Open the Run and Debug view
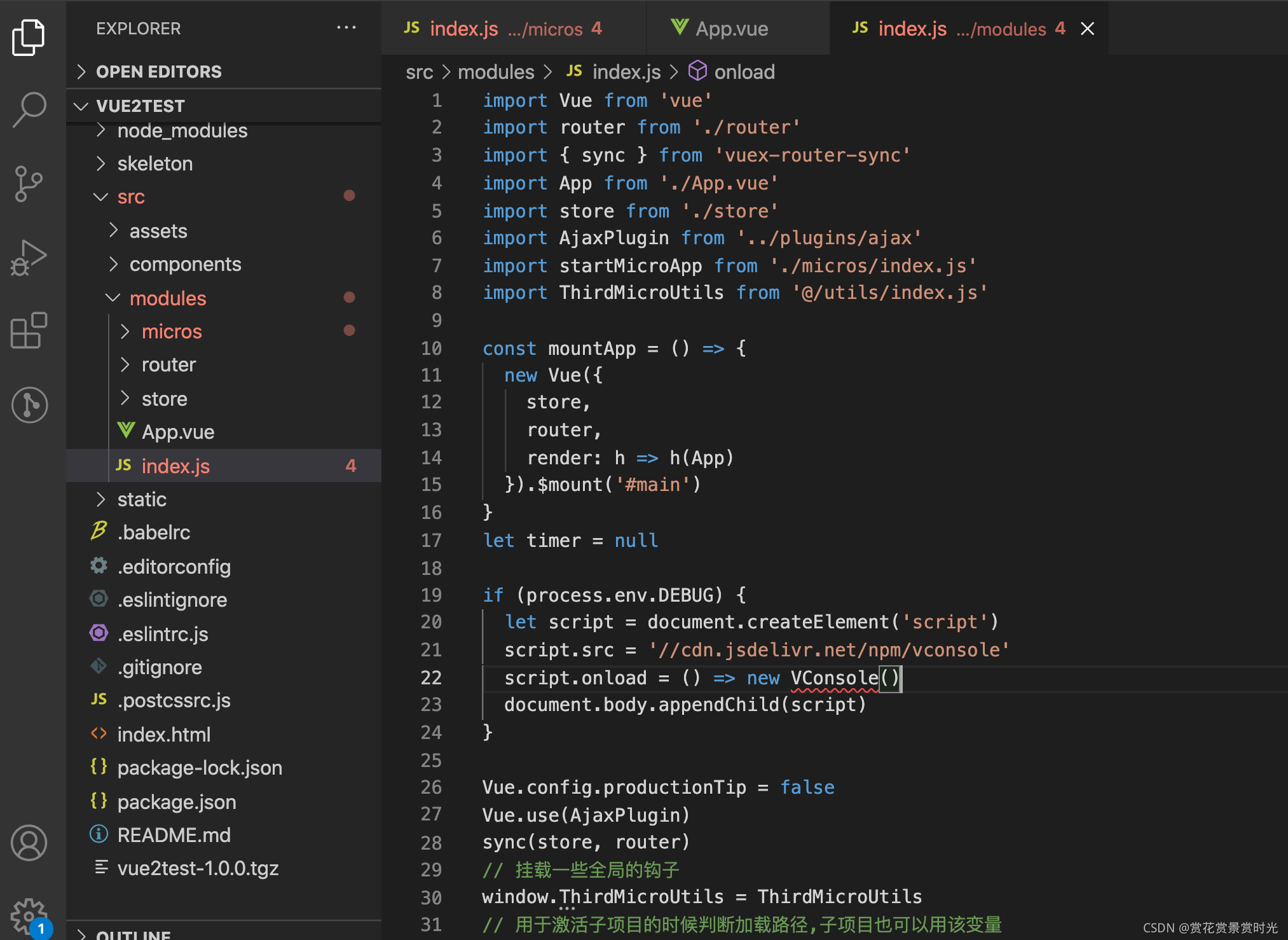This screenshot has width=1288, height=940. click(29, 258)
